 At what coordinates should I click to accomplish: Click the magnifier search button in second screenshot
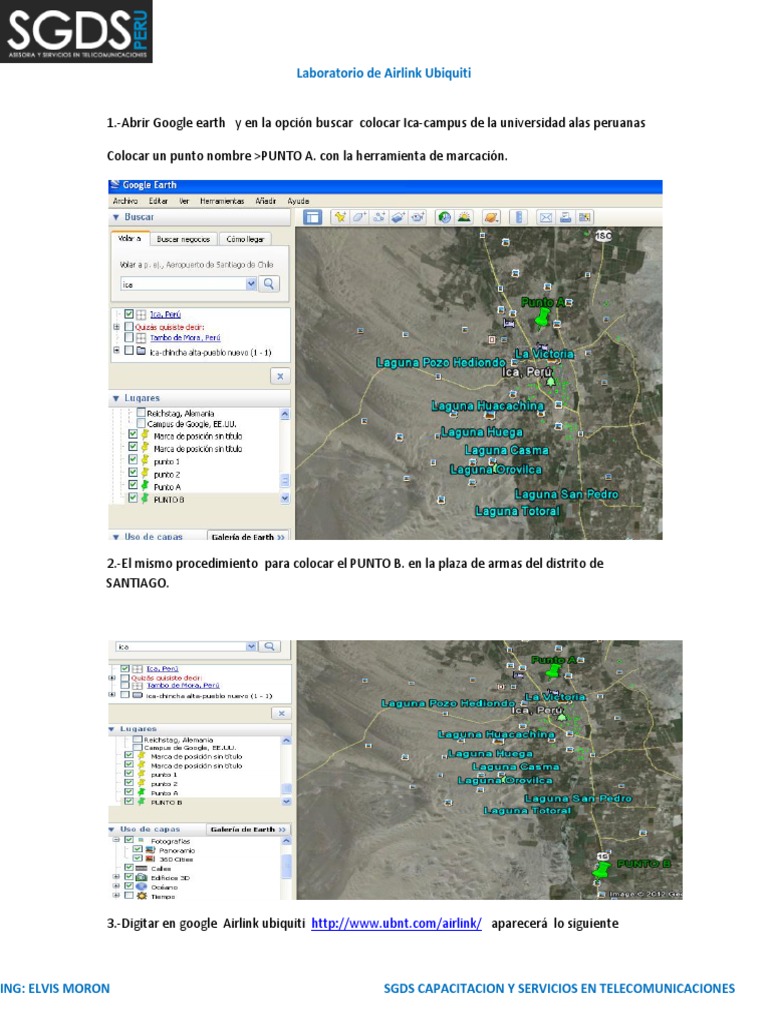[x=270, y=647]
